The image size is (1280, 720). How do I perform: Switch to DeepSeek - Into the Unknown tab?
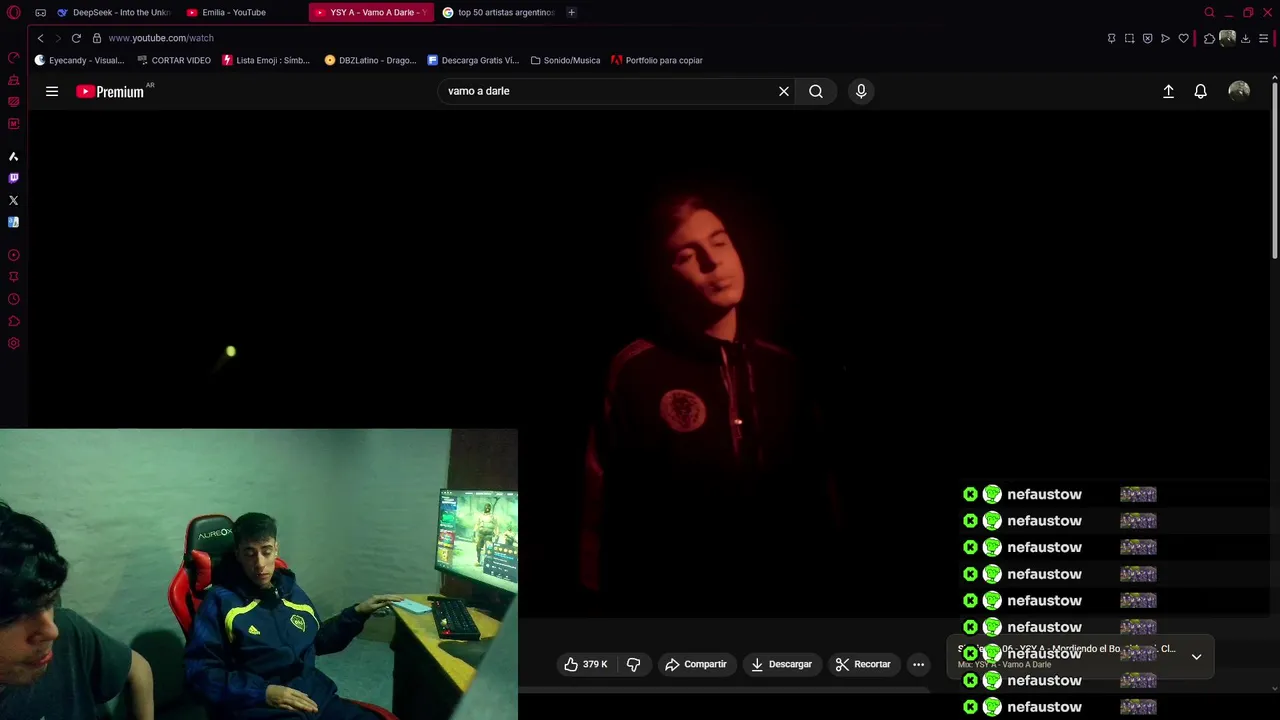(x=114, y=12)
